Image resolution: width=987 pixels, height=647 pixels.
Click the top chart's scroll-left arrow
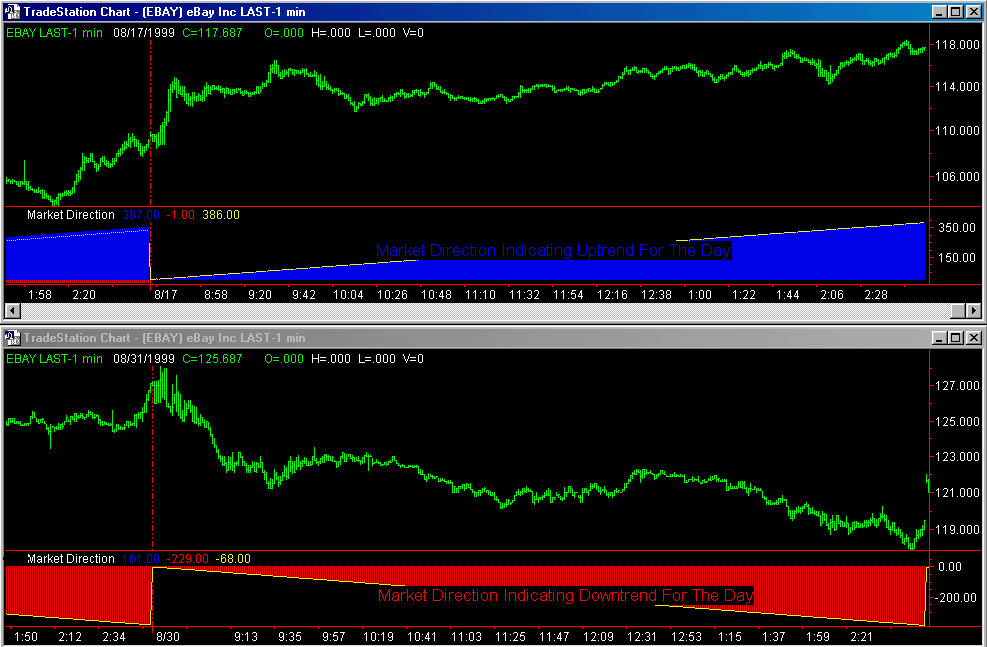pos(12,310)
